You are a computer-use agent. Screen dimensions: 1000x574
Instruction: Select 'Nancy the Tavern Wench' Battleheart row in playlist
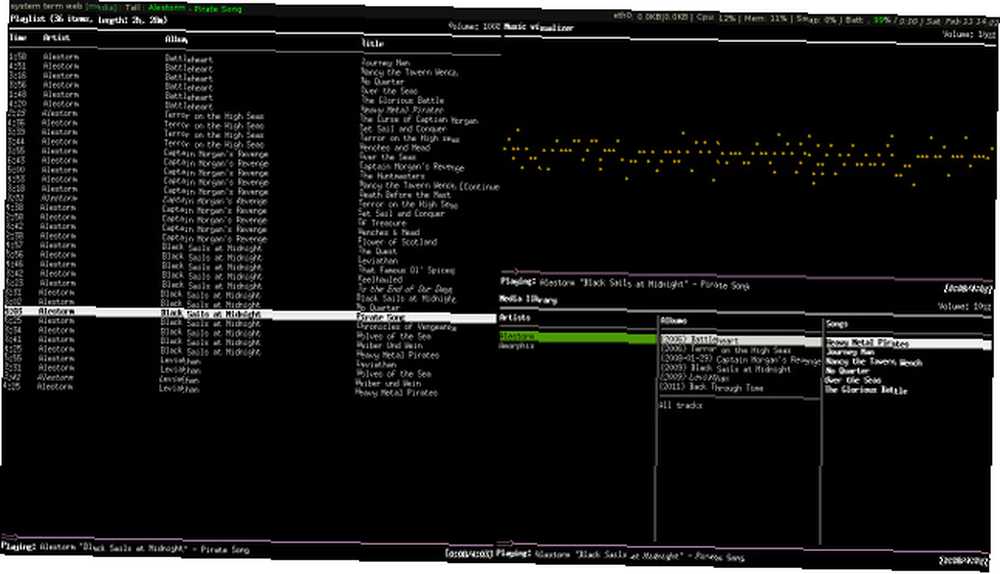pyautogui.click(x=254, y=71)
